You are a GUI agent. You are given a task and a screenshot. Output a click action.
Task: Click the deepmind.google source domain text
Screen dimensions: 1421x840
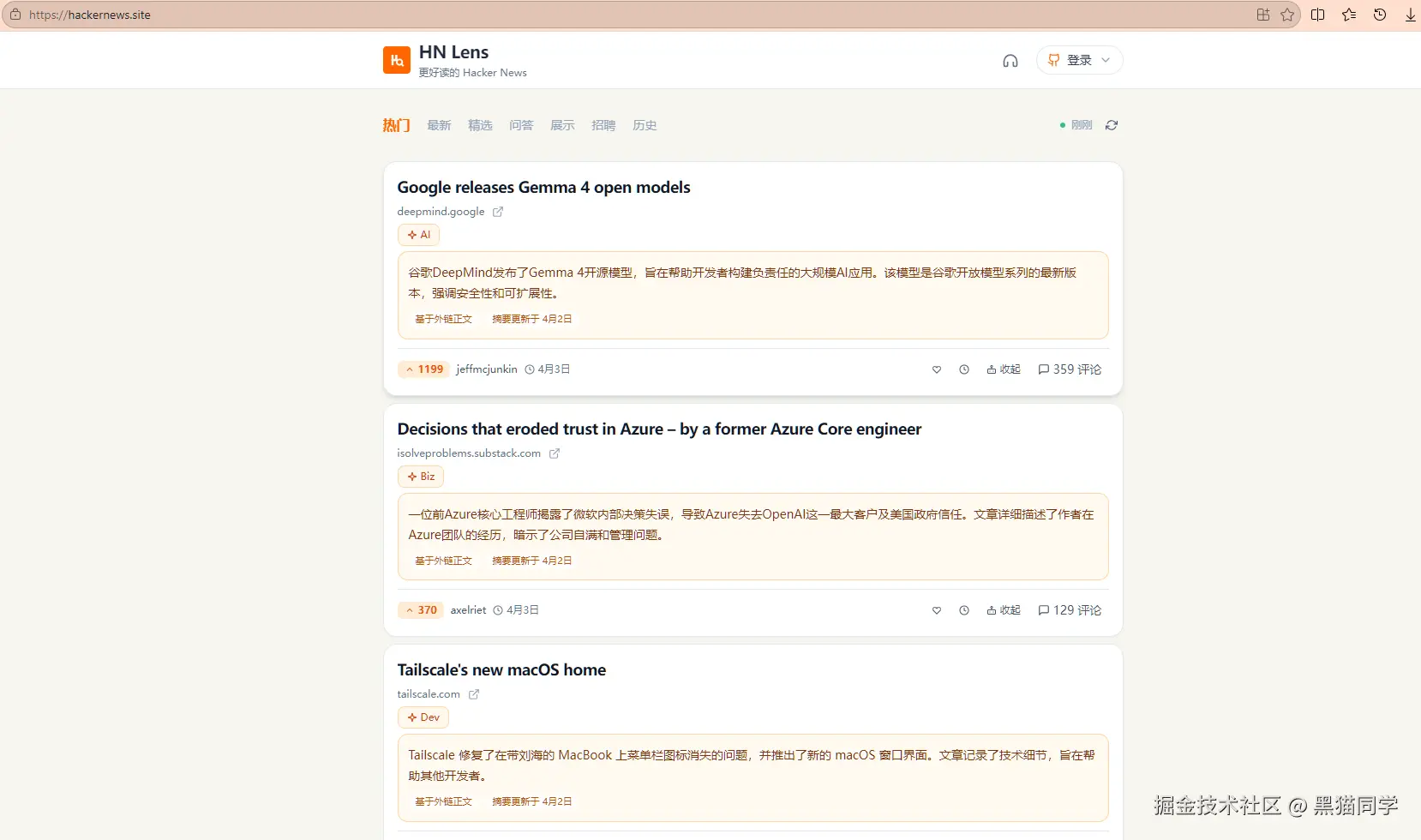(x=441, y=212)
